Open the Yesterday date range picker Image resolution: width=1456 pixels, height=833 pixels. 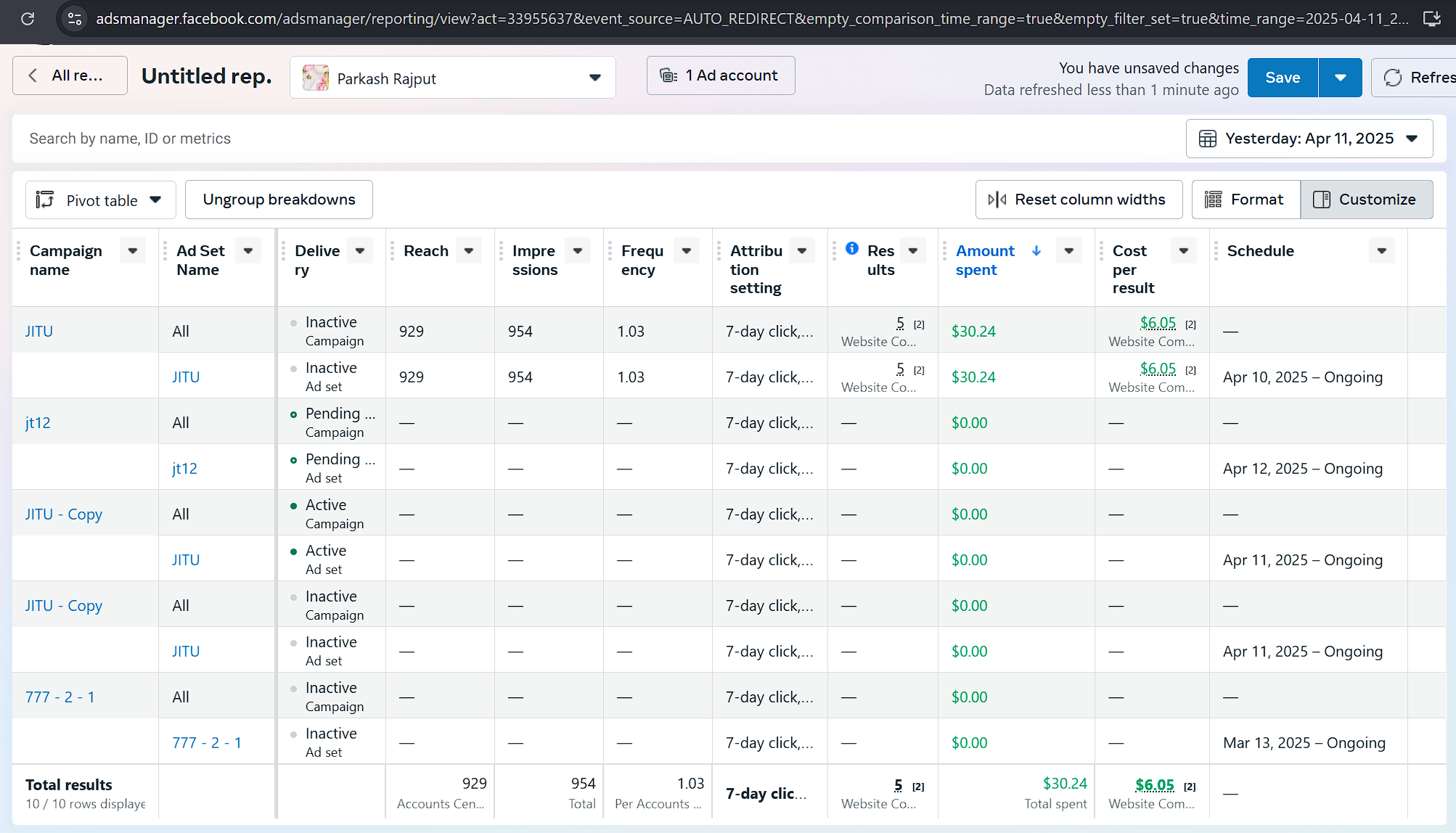click(x=1309, y=139)
